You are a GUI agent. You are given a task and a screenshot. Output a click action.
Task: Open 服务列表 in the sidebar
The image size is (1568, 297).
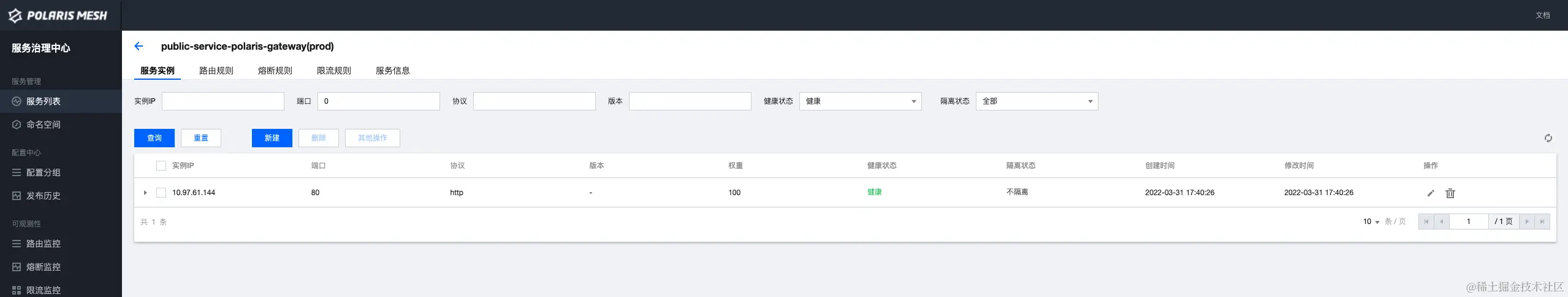(x=61, y=101)
